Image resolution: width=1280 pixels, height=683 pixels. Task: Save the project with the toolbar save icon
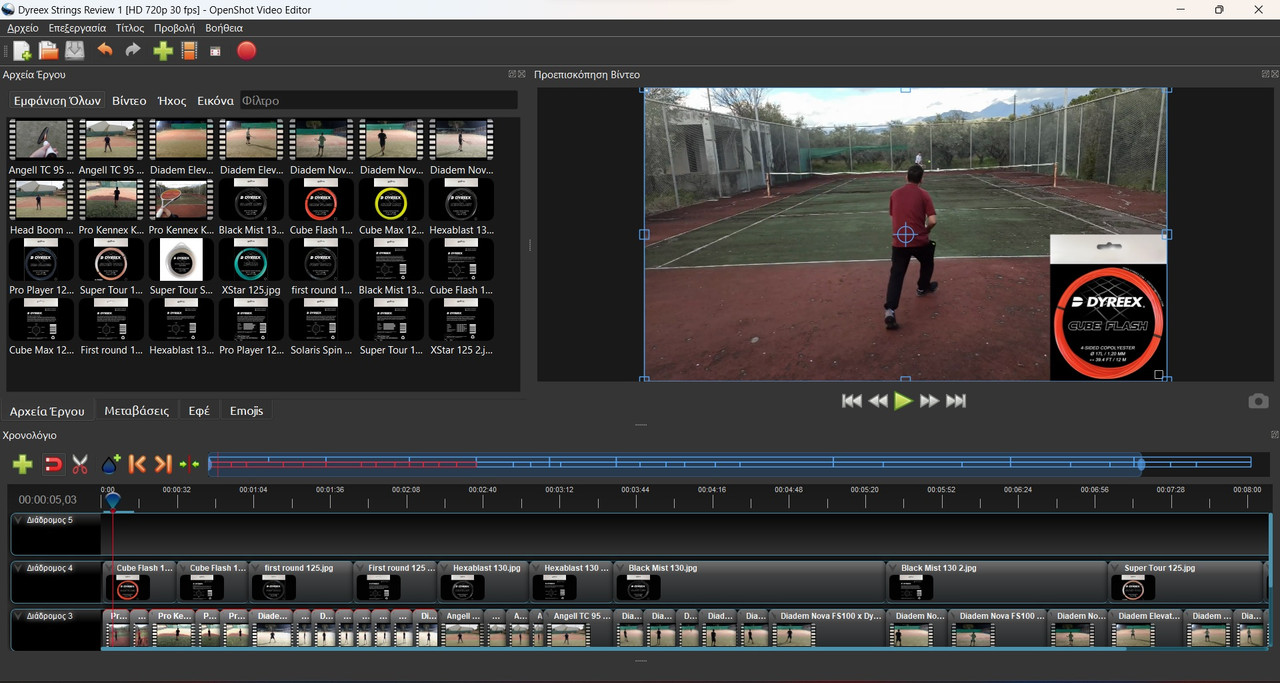[75, 51]
